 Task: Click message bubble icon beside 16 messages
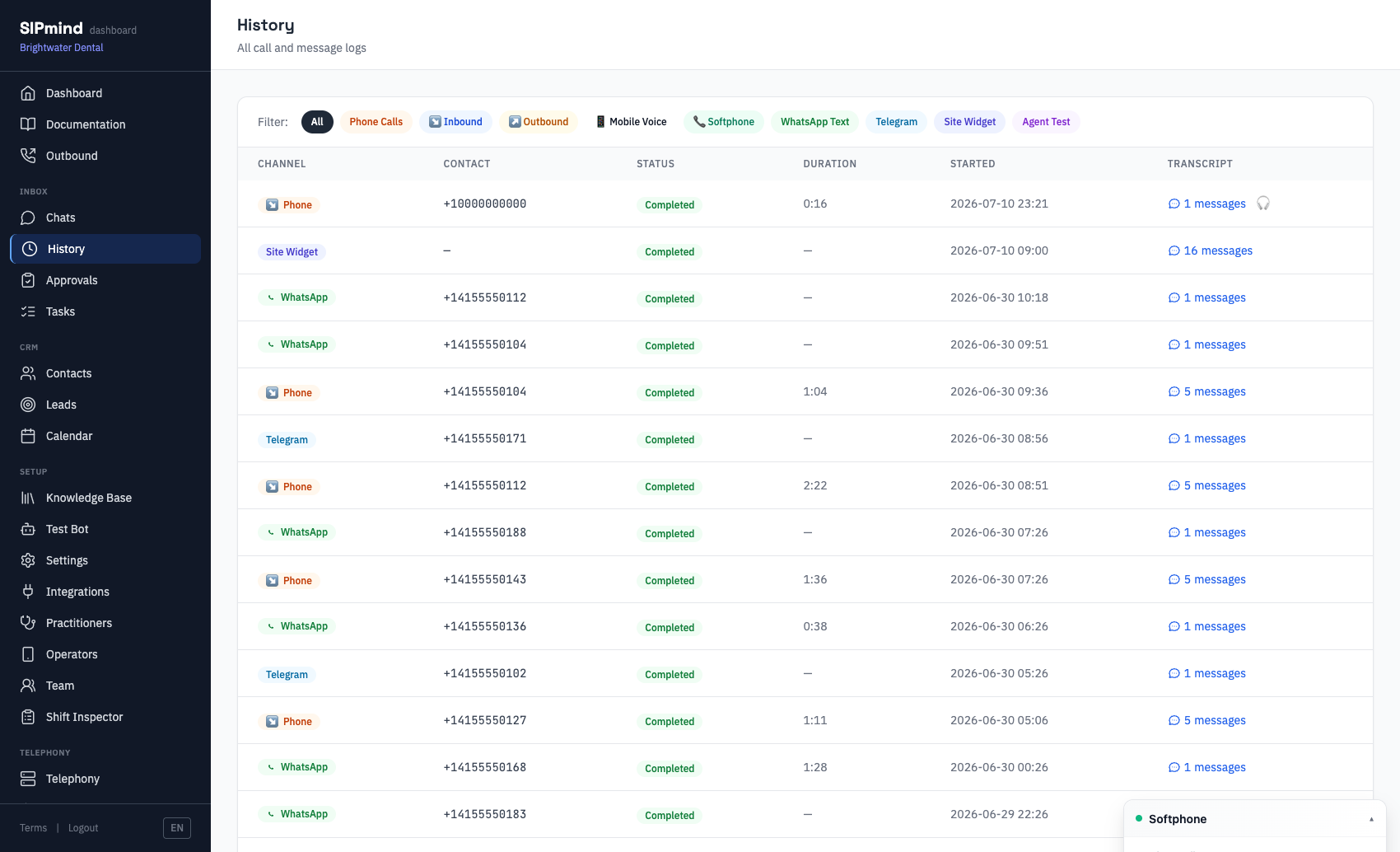(x=1174, y=251)
